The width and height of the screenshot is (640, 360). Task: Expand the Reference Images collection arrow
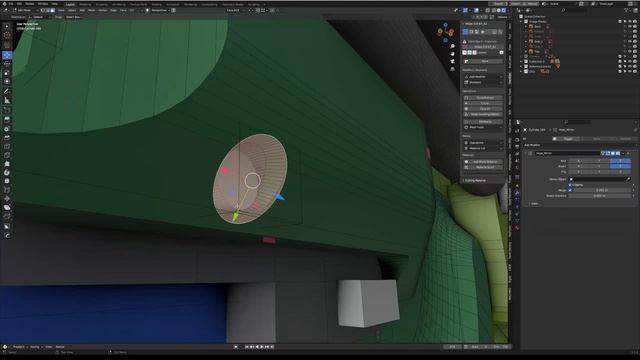pyautogui.click(x=522, y=66)
